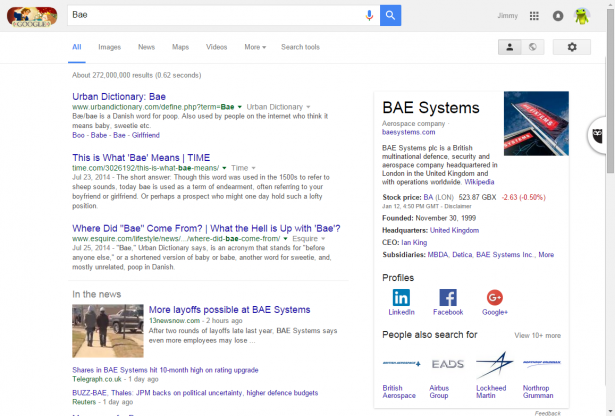Click the page vertical scrollbar thumb
The image size is (615, 416).
(610, 90)
